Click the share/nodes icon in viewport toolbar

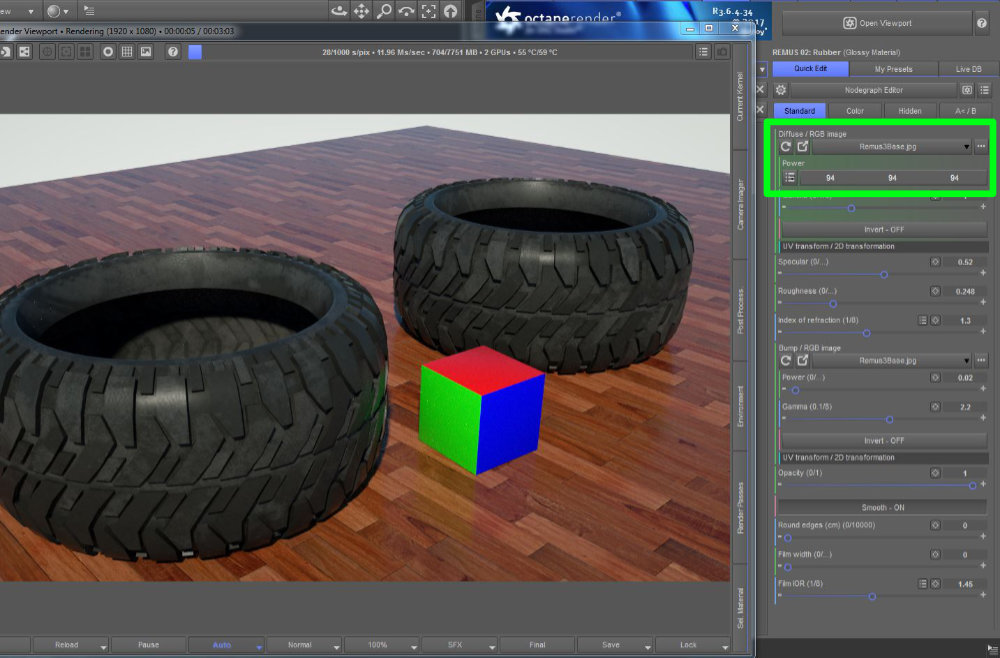(x=24, y=52)
